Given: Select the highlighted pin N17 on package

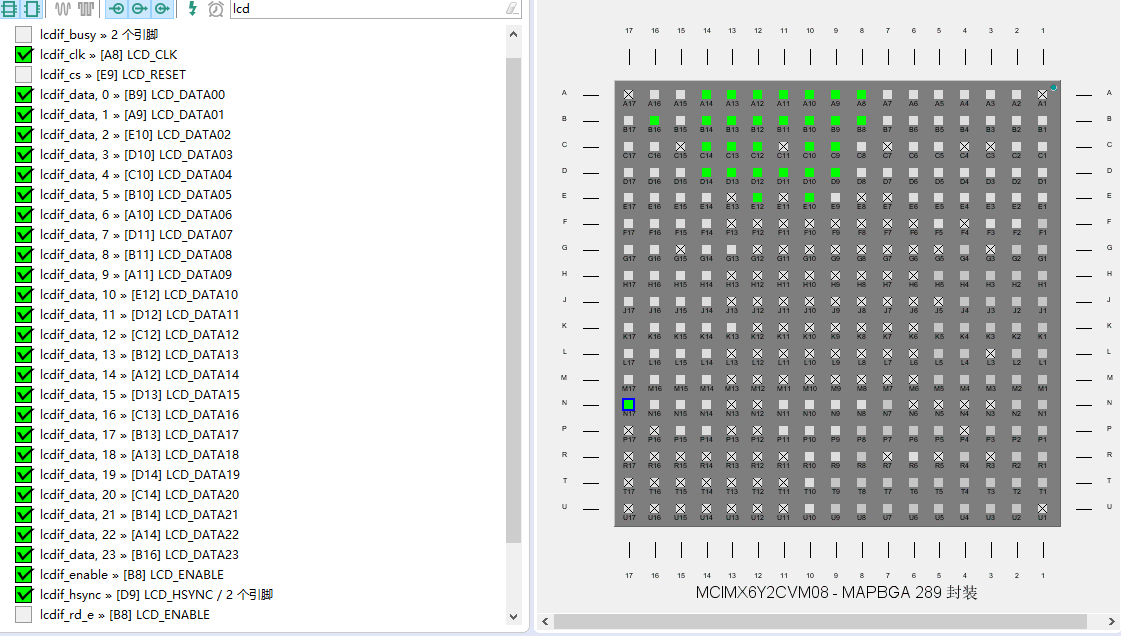Looking at the screenshot, I should (x=629, y=404).
